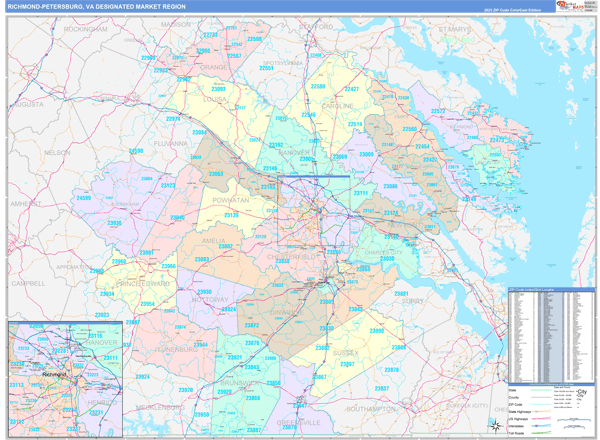The image size is (600, 440).
Task: Click the compass rose symbol
Action: [x=496, y=426]
